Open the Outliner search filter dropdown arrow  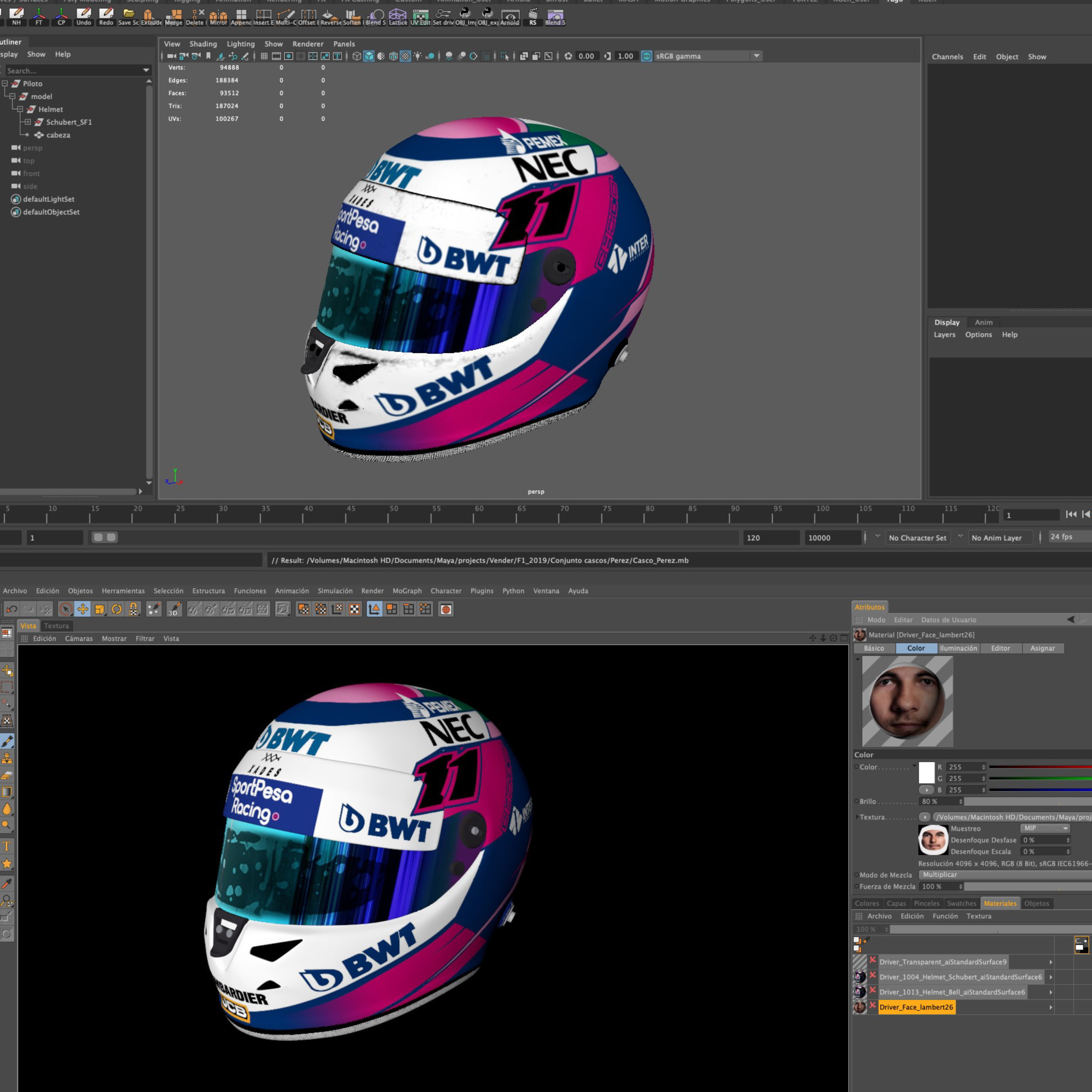point(146,71)
